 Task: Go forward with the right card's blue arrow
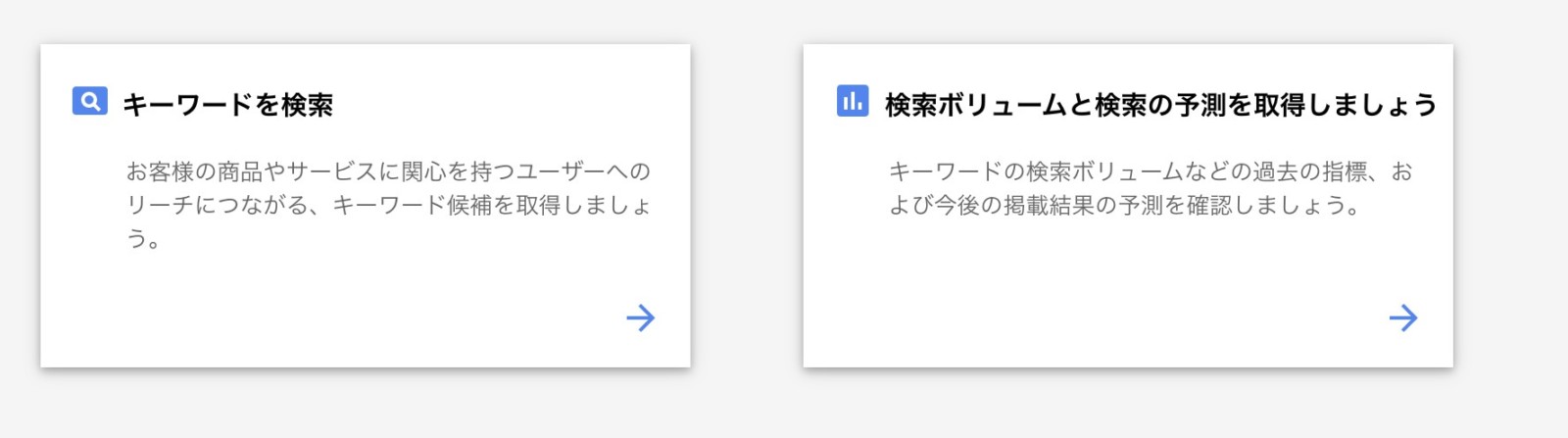[x=1402, y=317]
